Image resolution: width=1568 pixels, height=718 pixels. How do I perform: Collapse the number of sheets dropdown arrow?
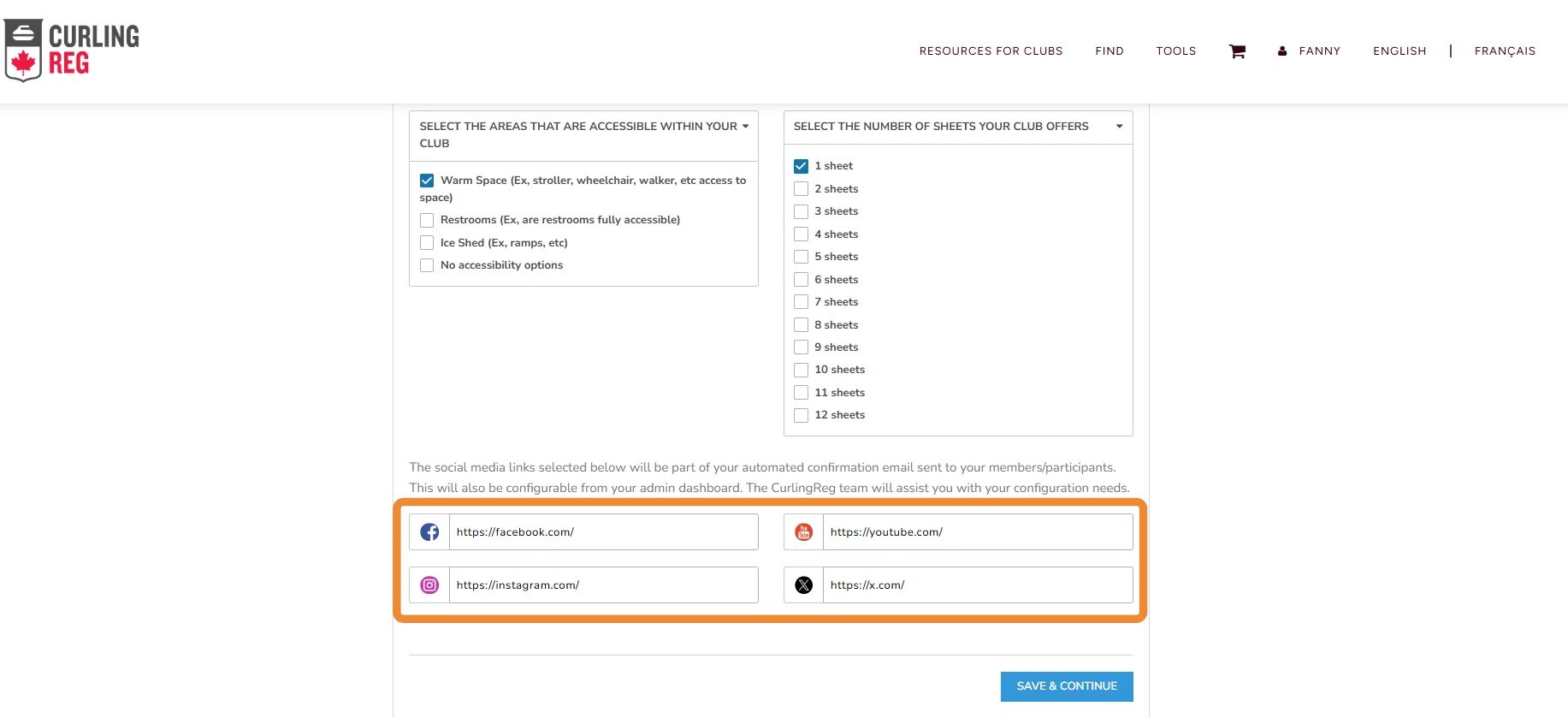coord(1119,127)
